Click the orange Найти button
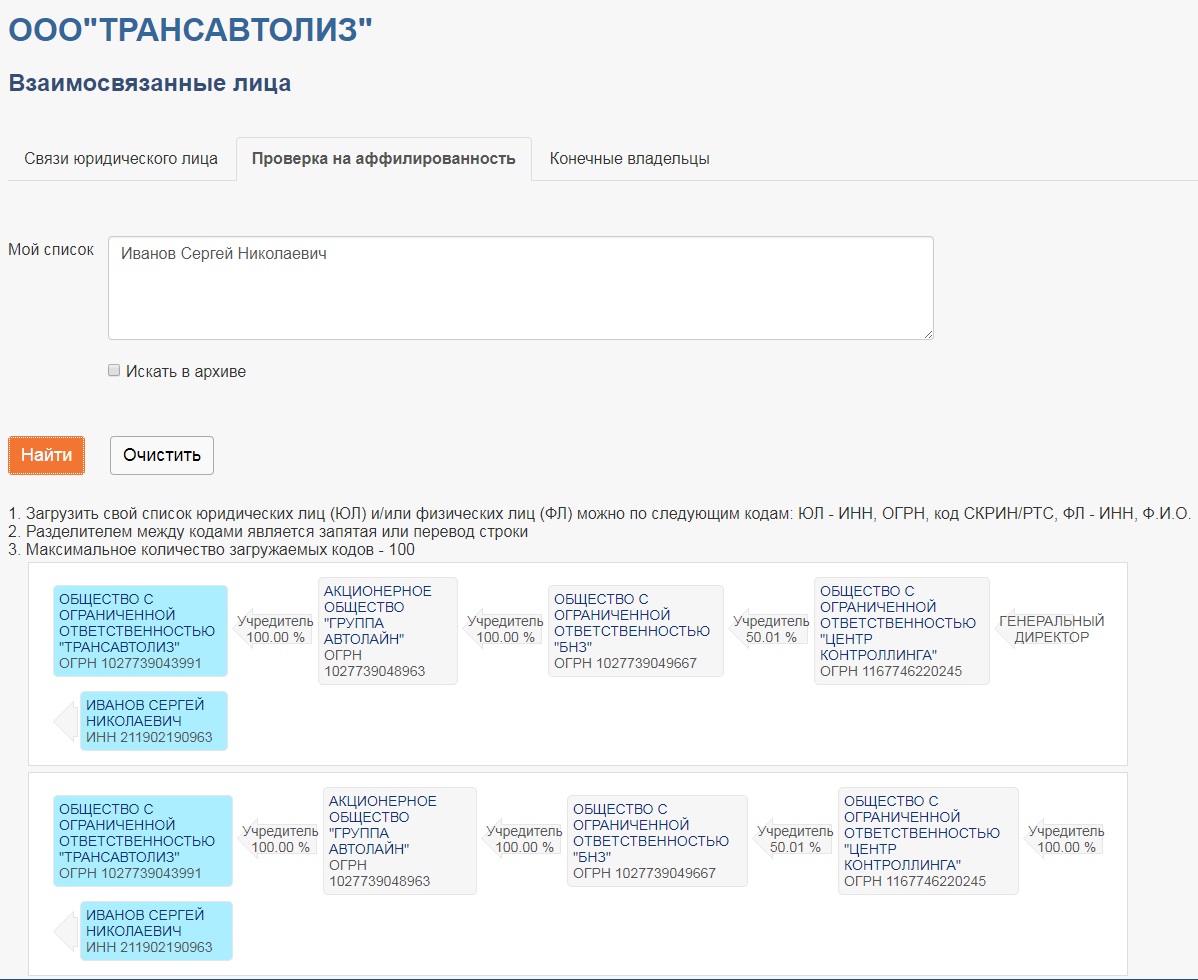Screen dimensions: 1198x980 [47, 455]
